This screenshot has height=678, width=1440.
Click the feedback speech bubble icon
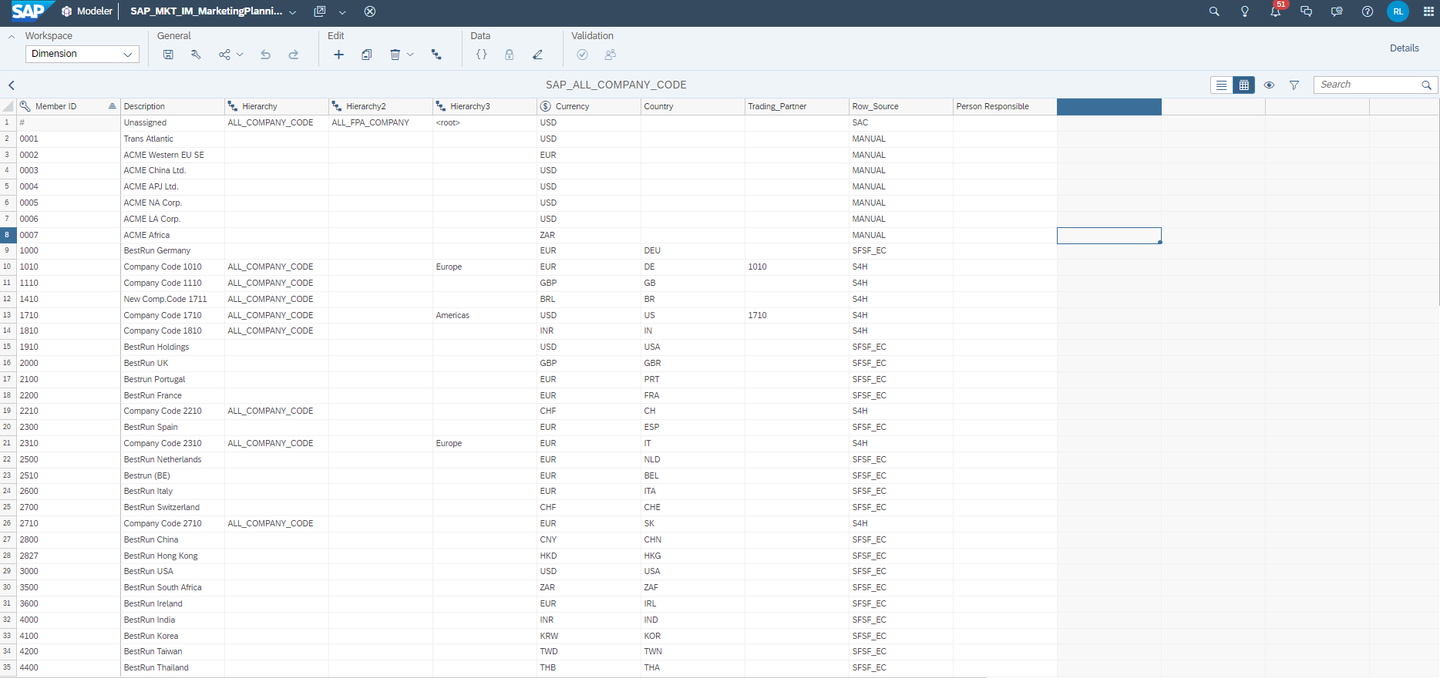(x=1337, y=12)
